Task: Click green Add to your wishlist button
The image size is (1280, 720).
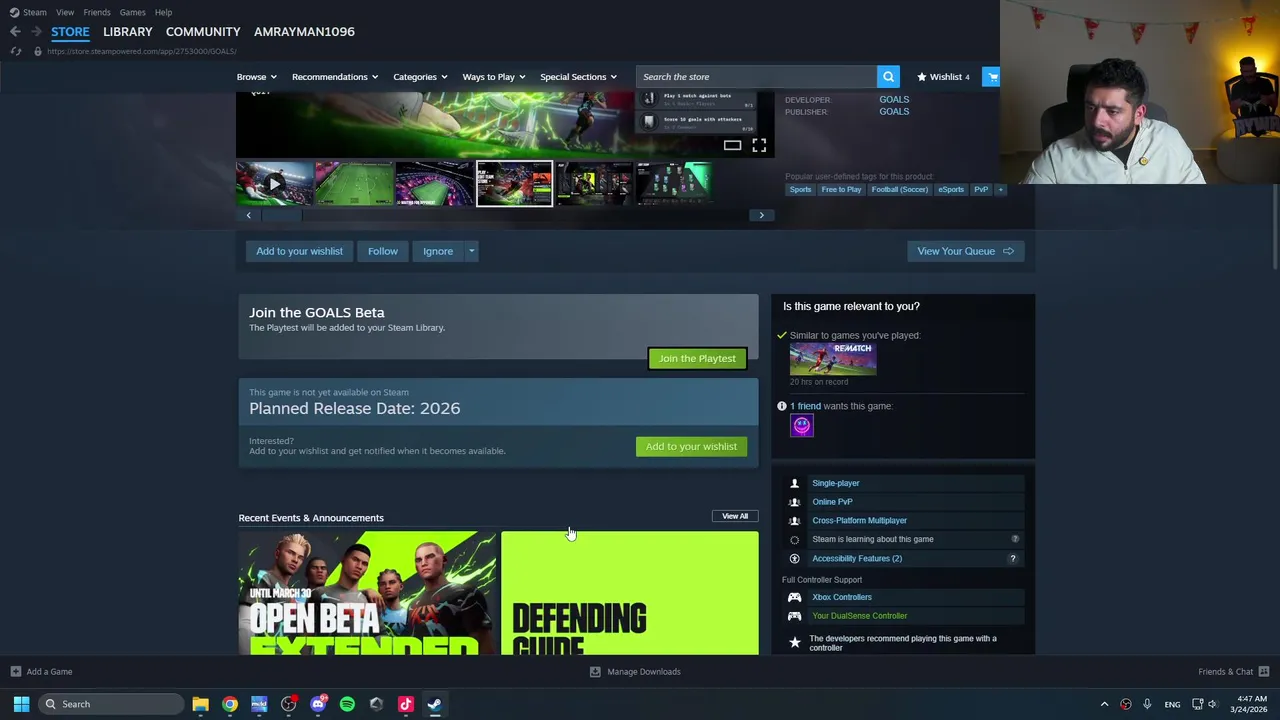Action: click(691, 447)
